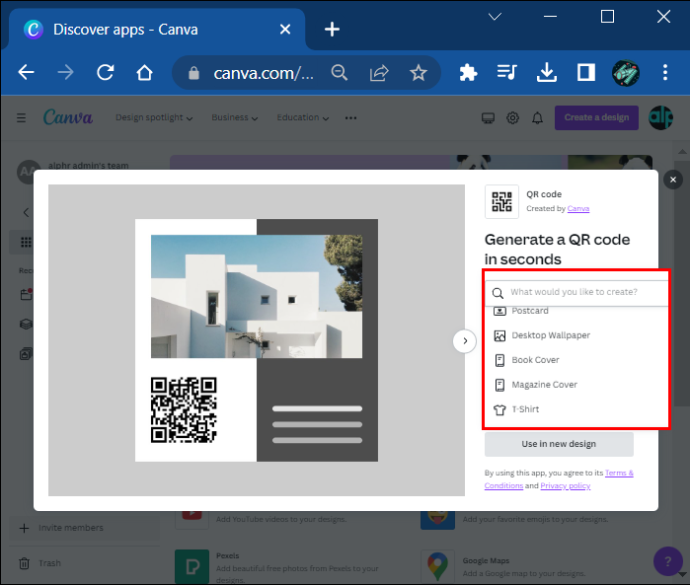Open the browser home page

(144, 72)
